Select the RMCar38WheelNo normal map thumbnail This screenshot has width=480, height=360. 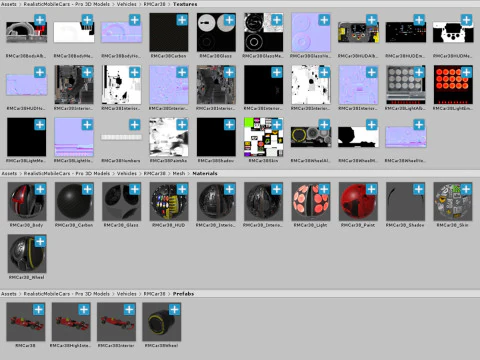pyautogui.click(x=406, y=137)
